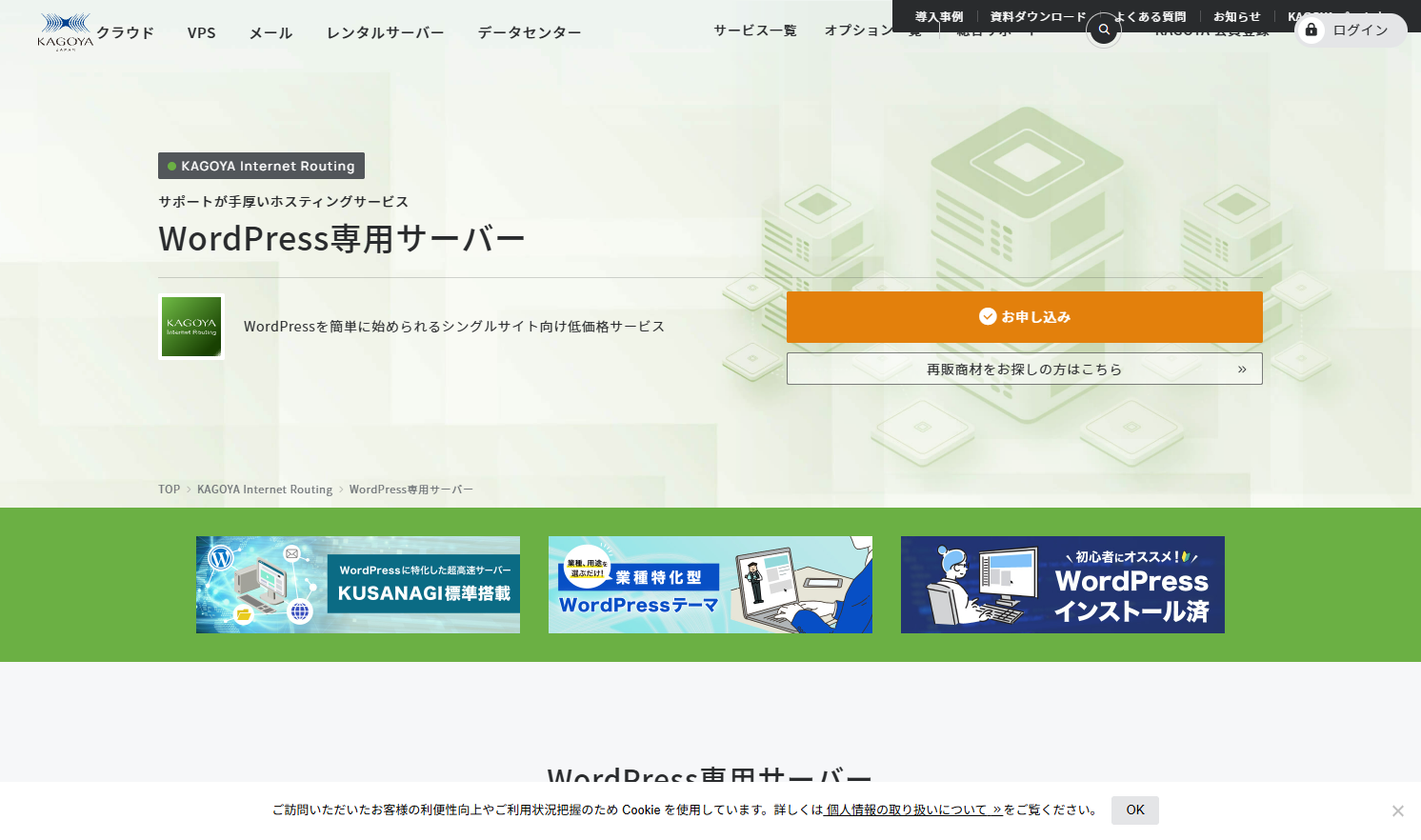Dismiss the cookie notice with X icon

[x=1397, y=810]
